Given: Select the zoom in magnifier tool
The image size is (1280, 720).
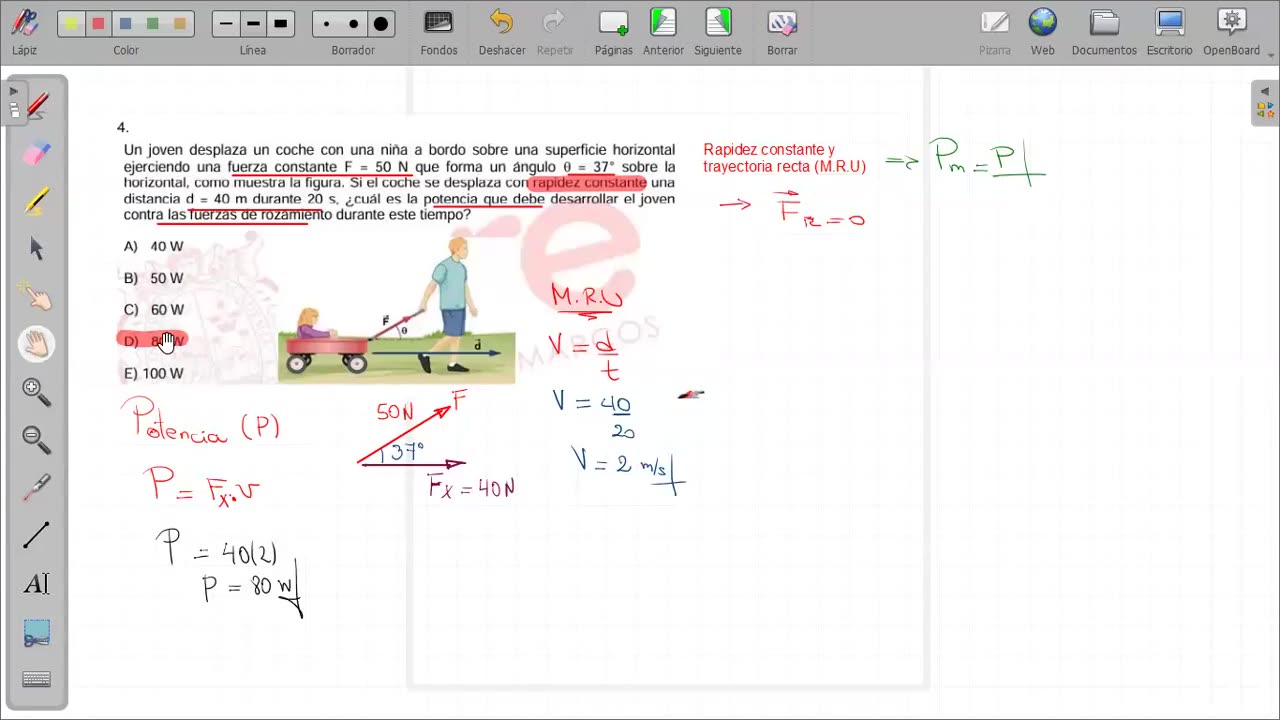Looking at the screenshot, I should point(37,393).
